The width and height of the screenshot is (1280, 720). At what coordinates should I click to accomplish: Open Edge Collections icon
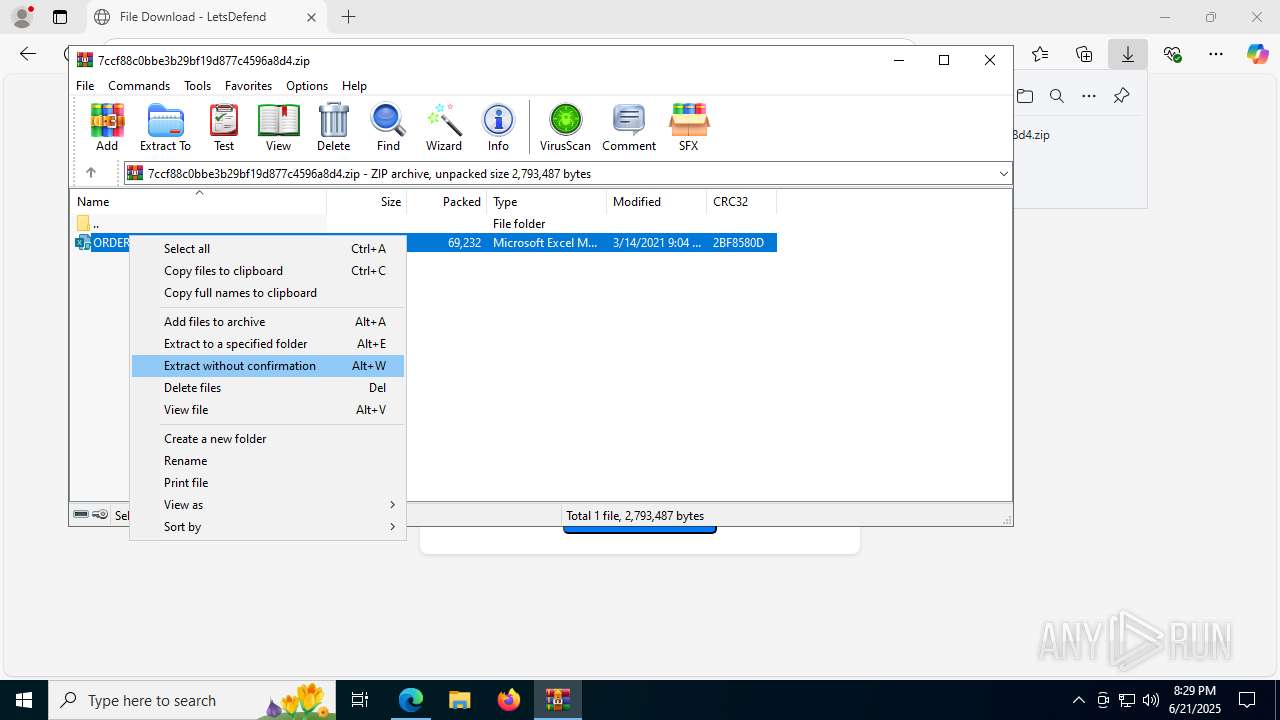click(x=1084, y=54)
